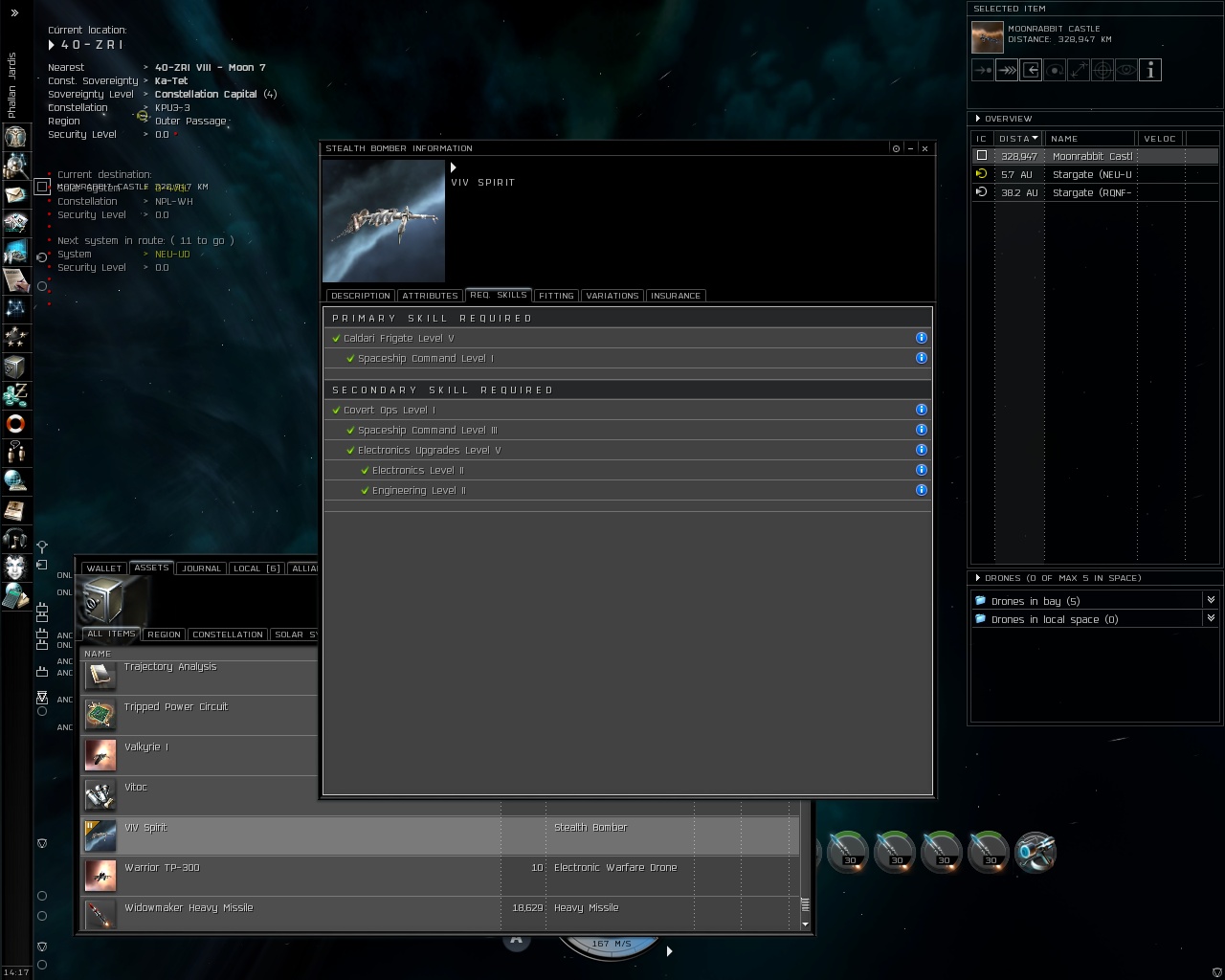1225x980 pixels.
Task: Open the Fitting tab
Action: [556, 296]
